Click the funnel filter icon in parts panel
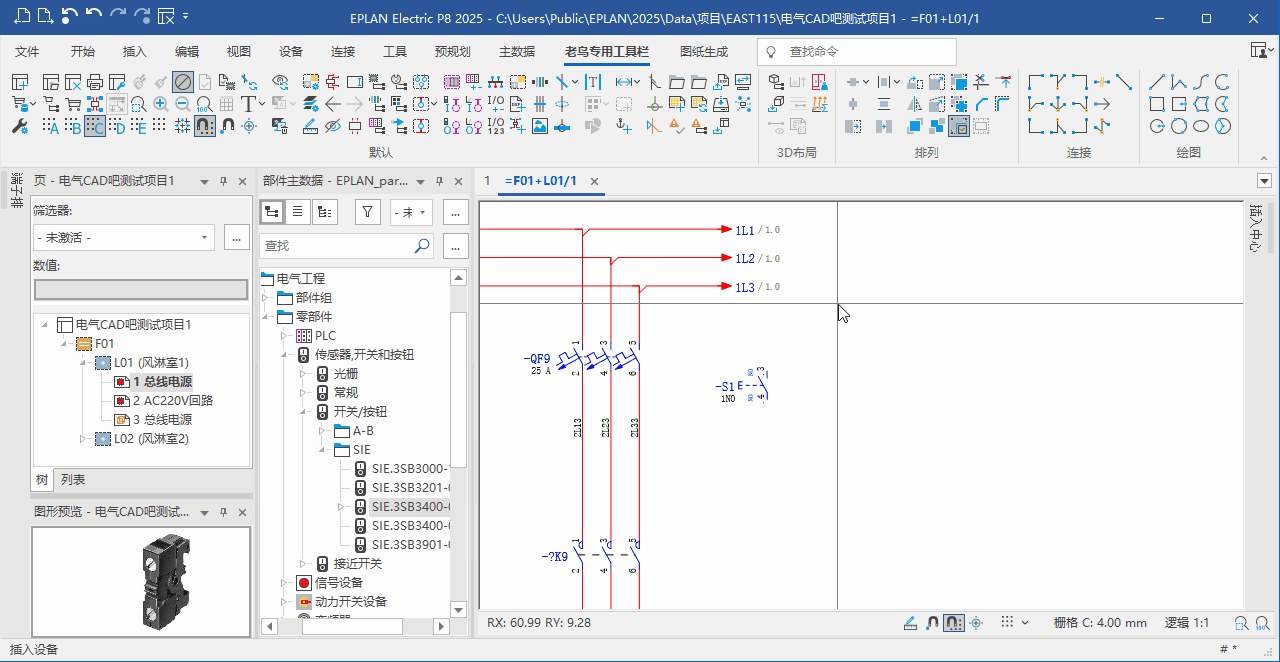 click(x=368, y=212)
